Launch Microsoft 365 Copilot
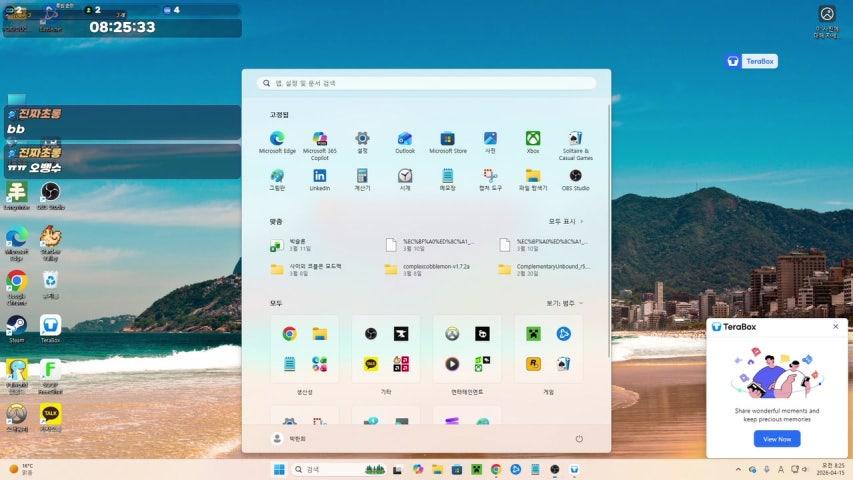This screenshot has height=480, width=853. tap(320, 139)
